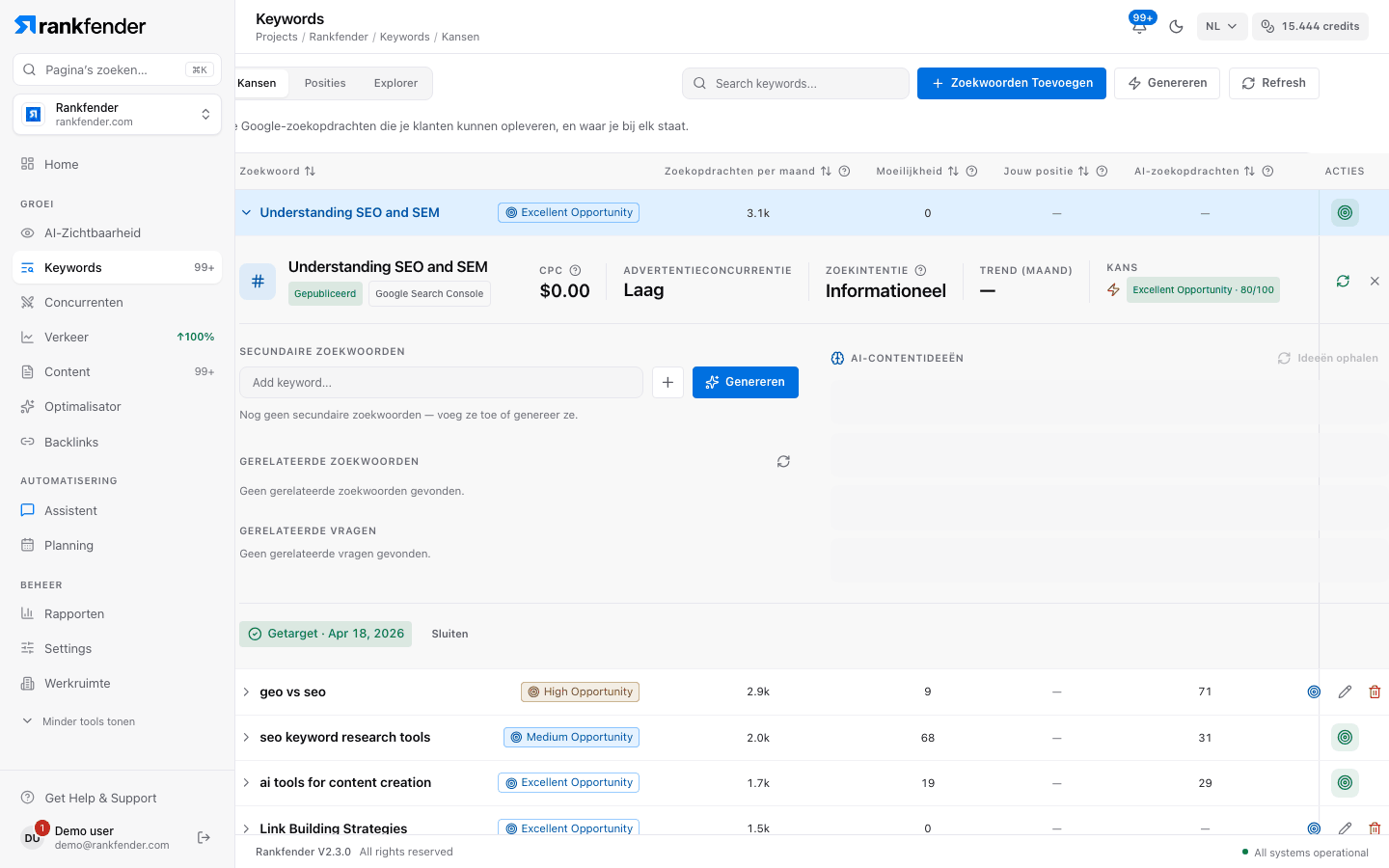Image resolution: width=1389 pixels, height=868 pixels.
Task: Generate secondary keywords with Genereren
Action: [746, 383]
